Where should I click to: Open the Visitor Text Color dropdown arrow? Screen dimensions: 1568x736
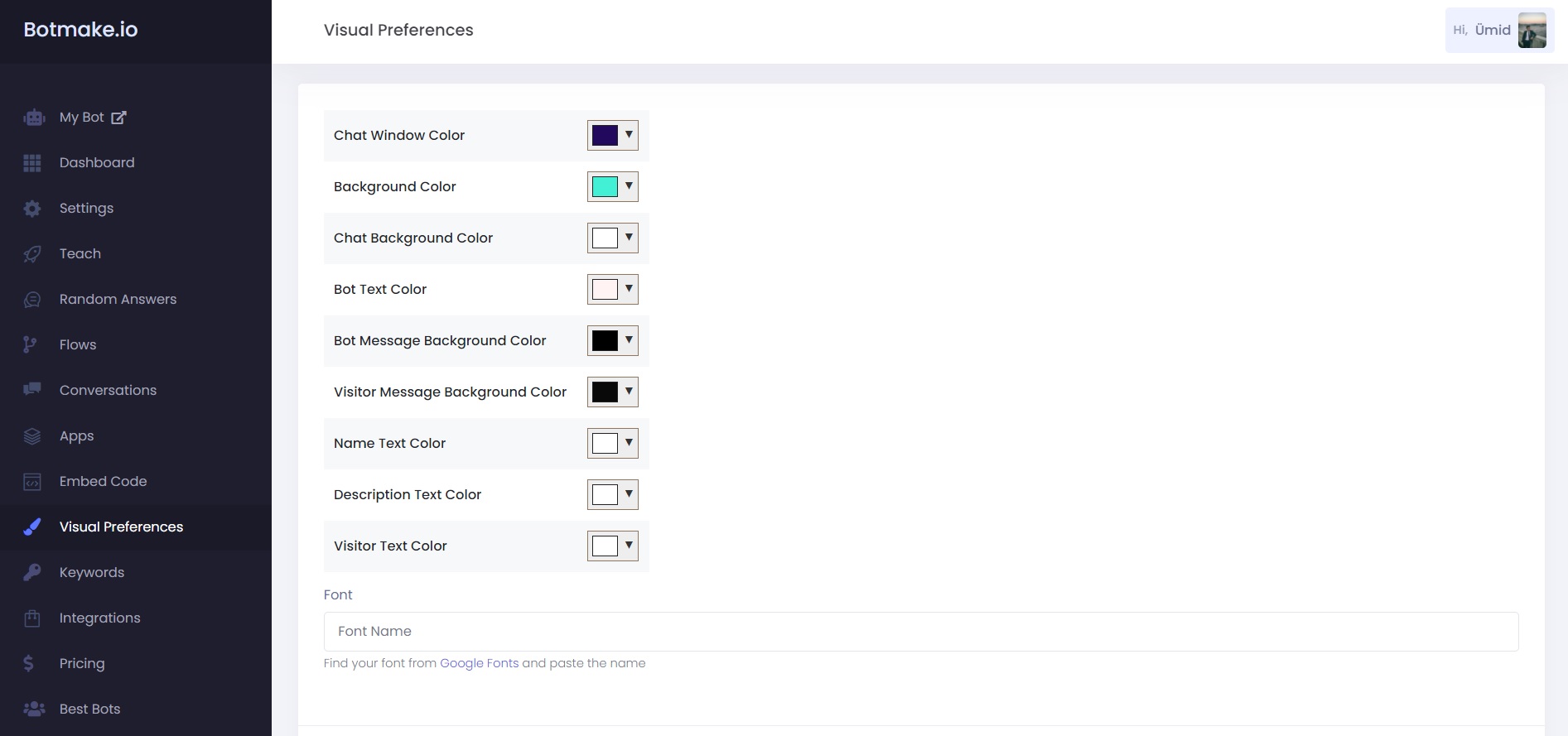coord(629,546)
